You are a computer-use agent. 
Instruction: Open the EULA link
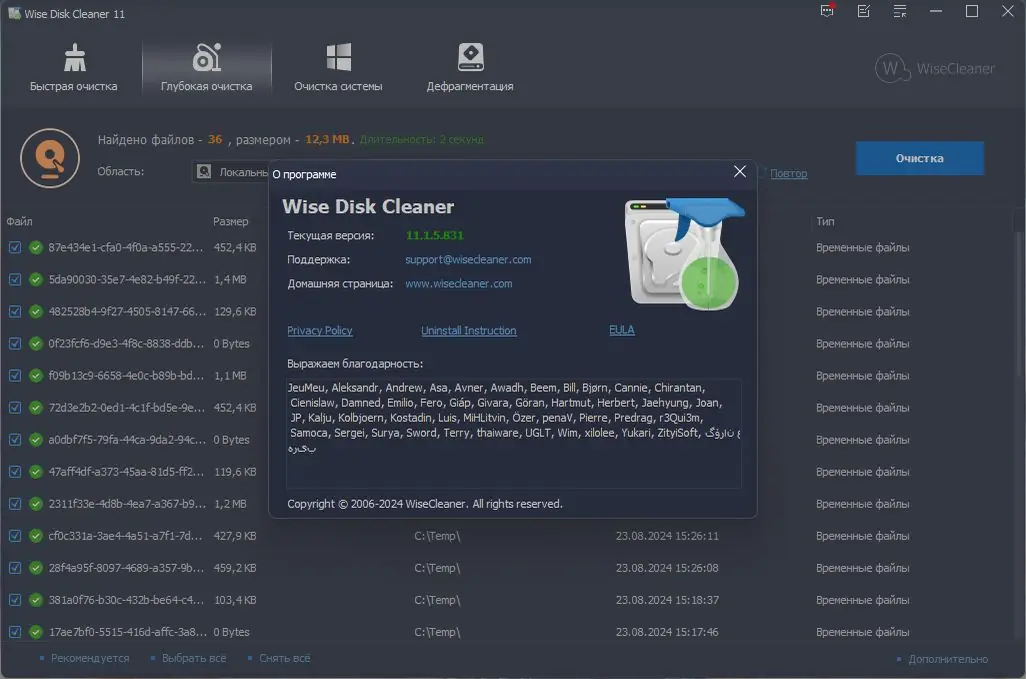(622, 330)
